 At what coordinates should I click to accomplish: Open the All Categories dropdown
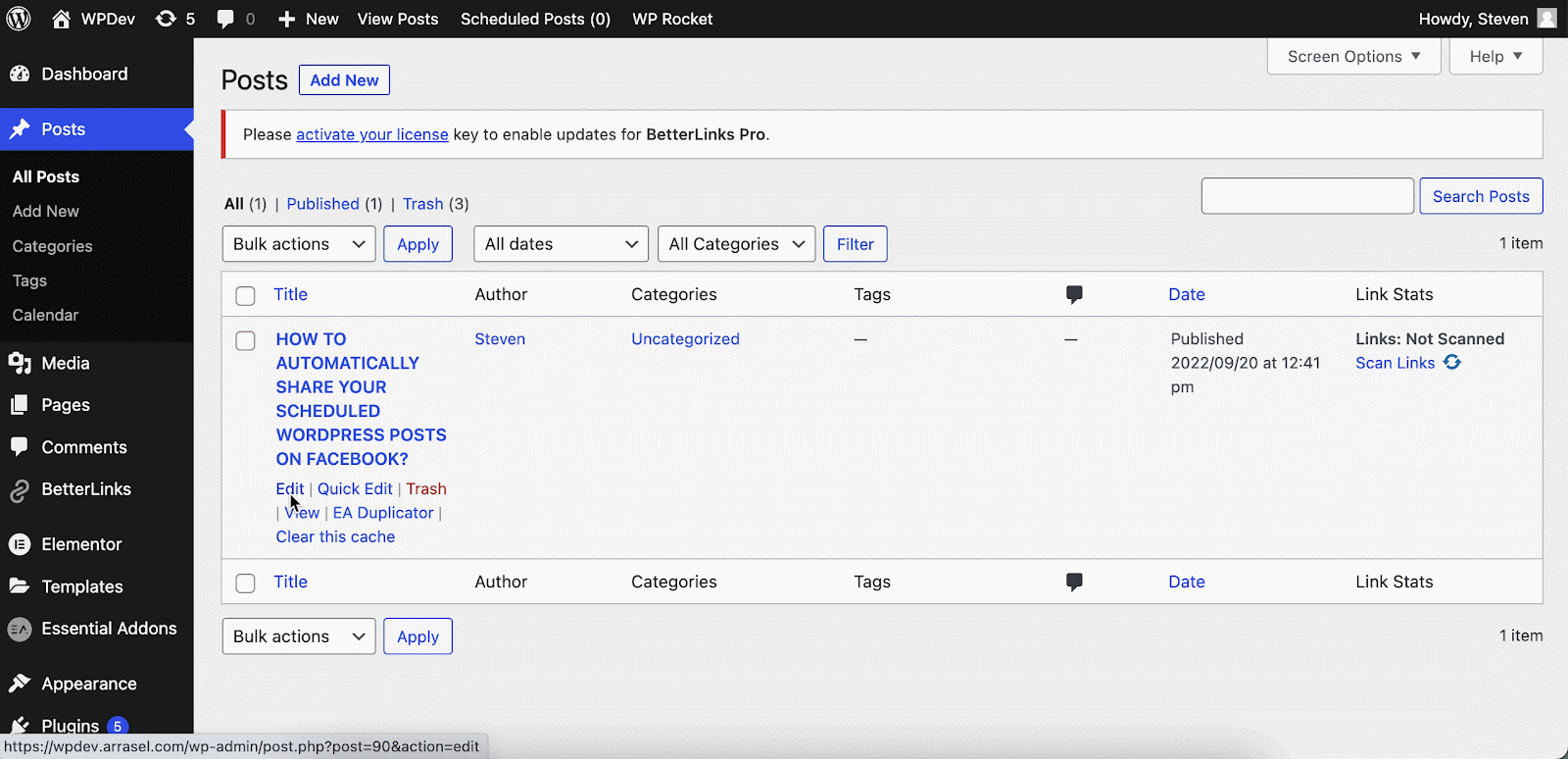pos(736,244)
